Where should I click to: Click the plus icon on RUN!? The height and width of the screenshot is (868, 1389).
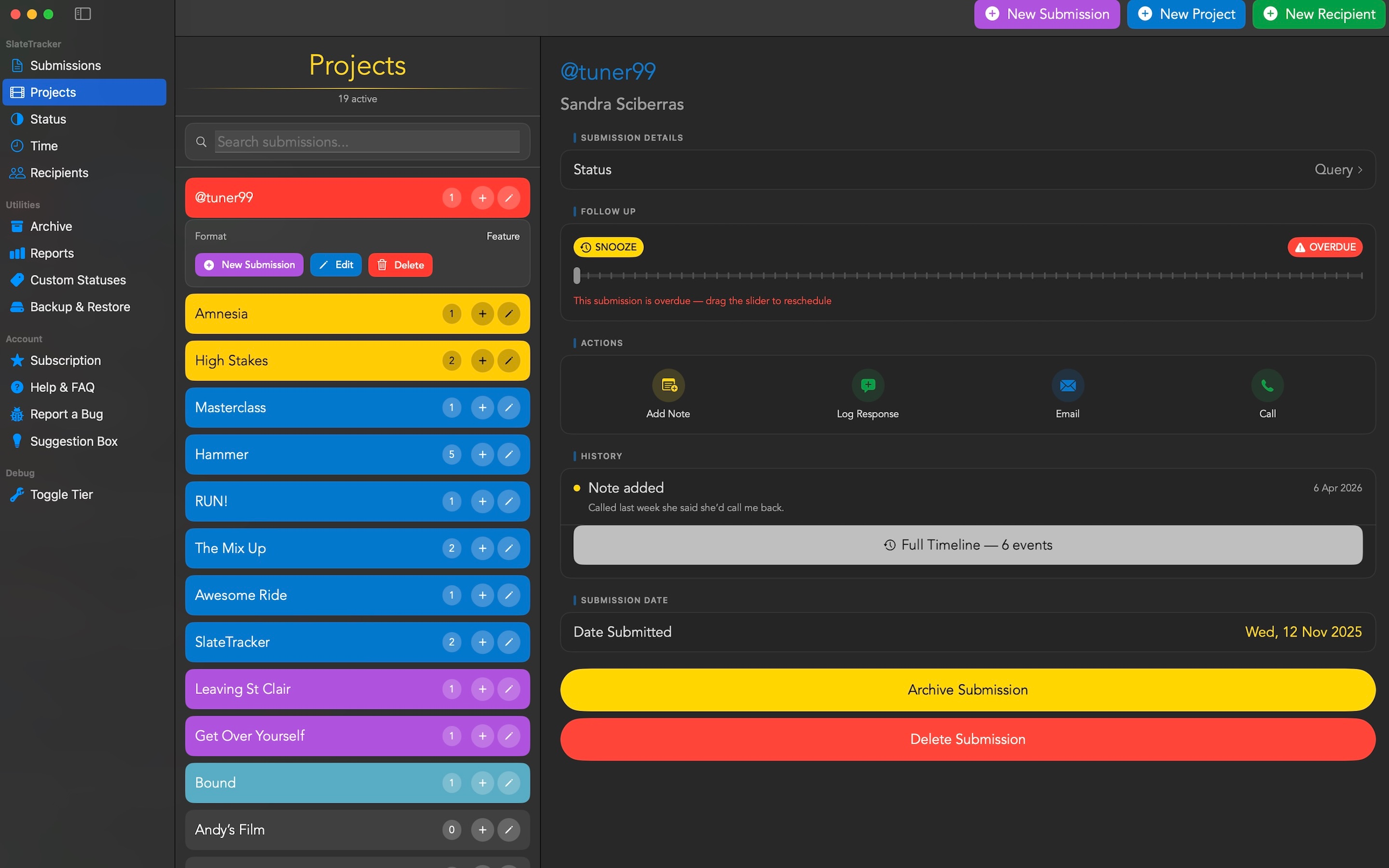(x=482, y=502)
